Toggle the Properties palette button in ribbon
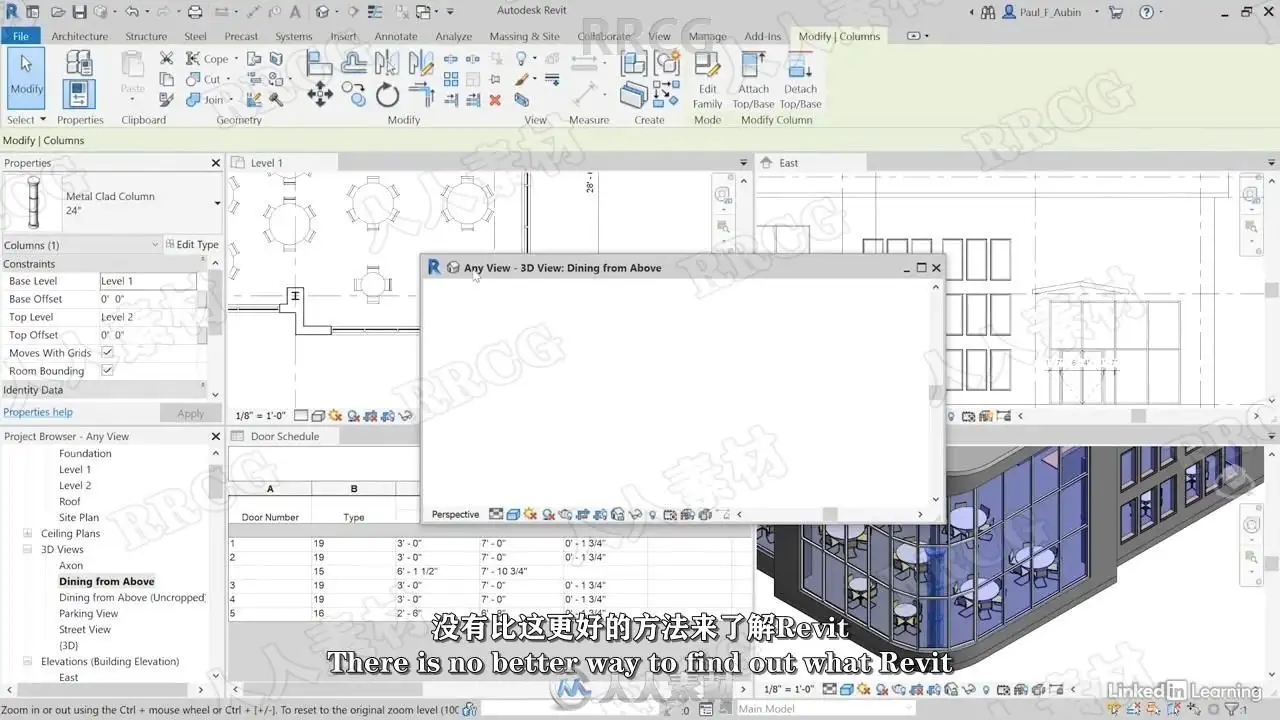The width and height of the screenshot is (1280, 720). click(79, 94)
